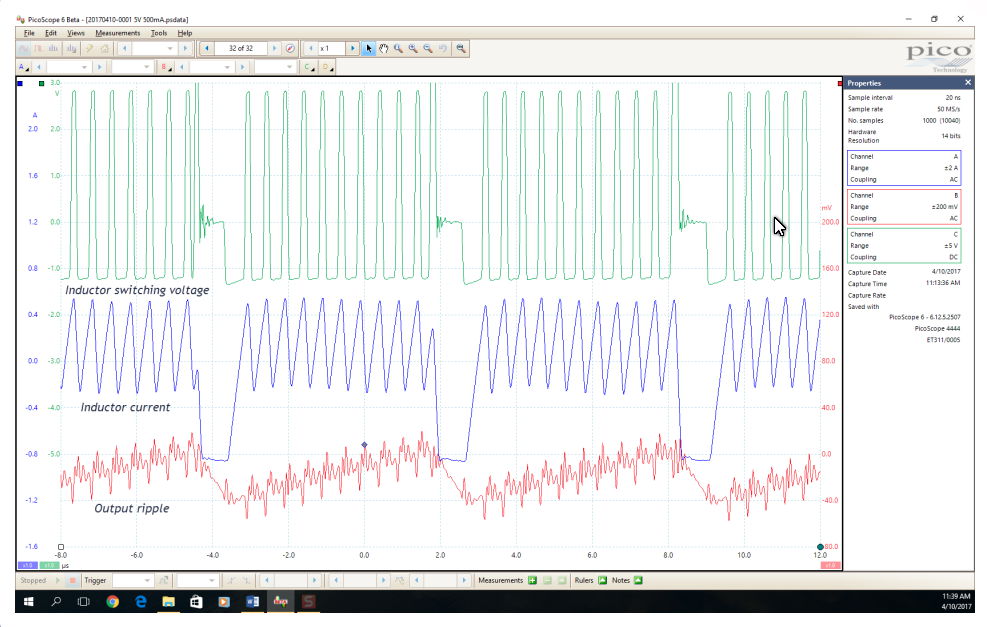Screen dimensions: 987x627
Task: Open Channel D options button
Action: [x=327, y=67]
